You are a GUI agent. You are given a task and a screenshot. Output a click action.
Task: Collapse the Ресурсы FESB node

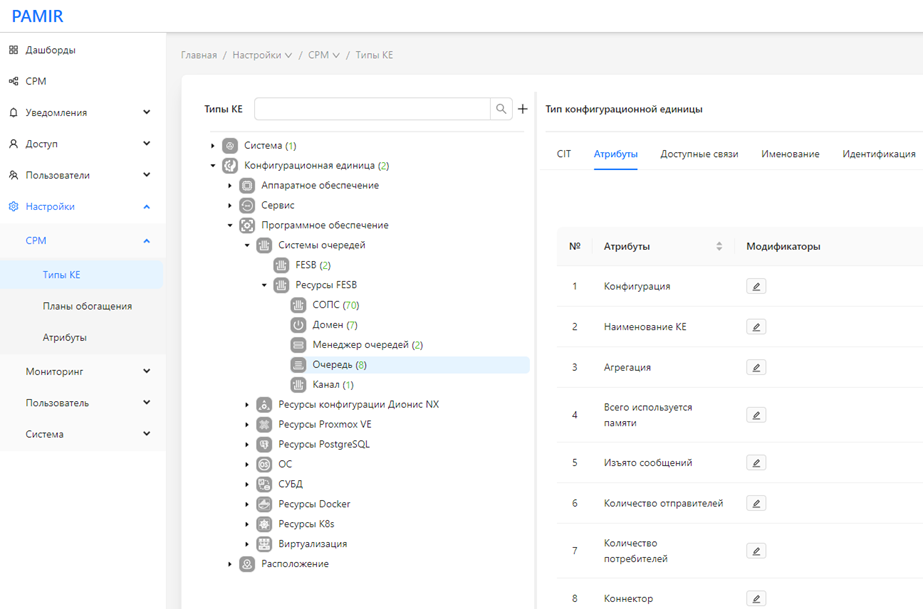pyautogui.click(x=264, y=285)
